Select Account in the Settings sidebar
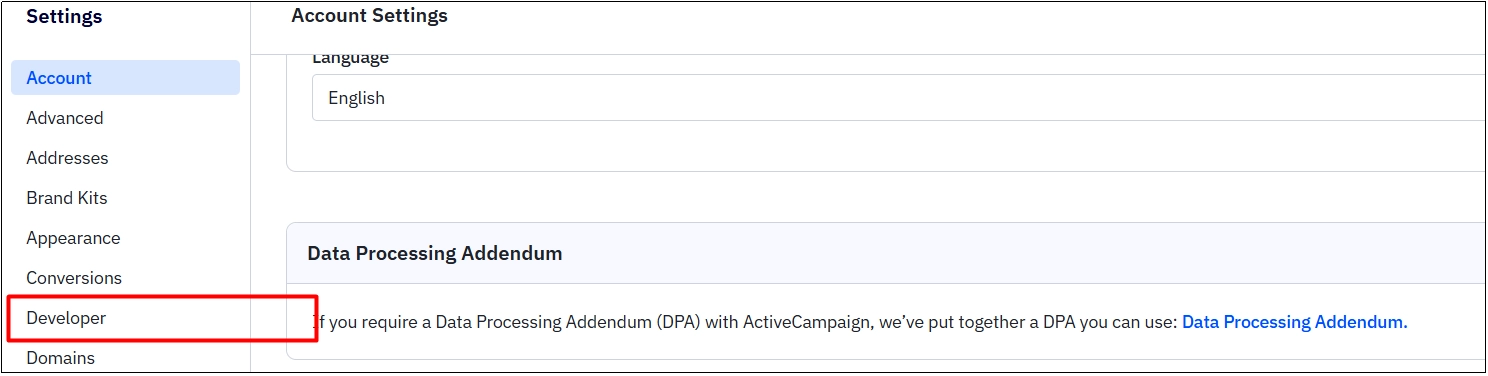This screenshot has width=1488, height=376. tap(125, 78)
